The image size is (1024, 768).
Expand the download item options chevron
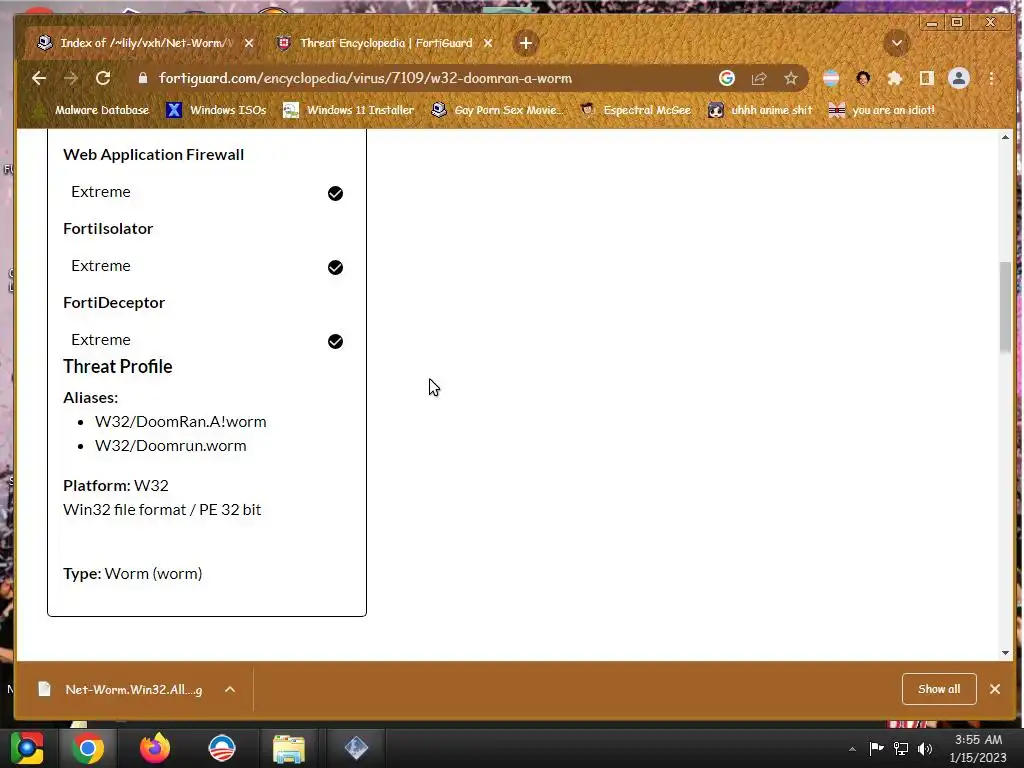(230, 690)
